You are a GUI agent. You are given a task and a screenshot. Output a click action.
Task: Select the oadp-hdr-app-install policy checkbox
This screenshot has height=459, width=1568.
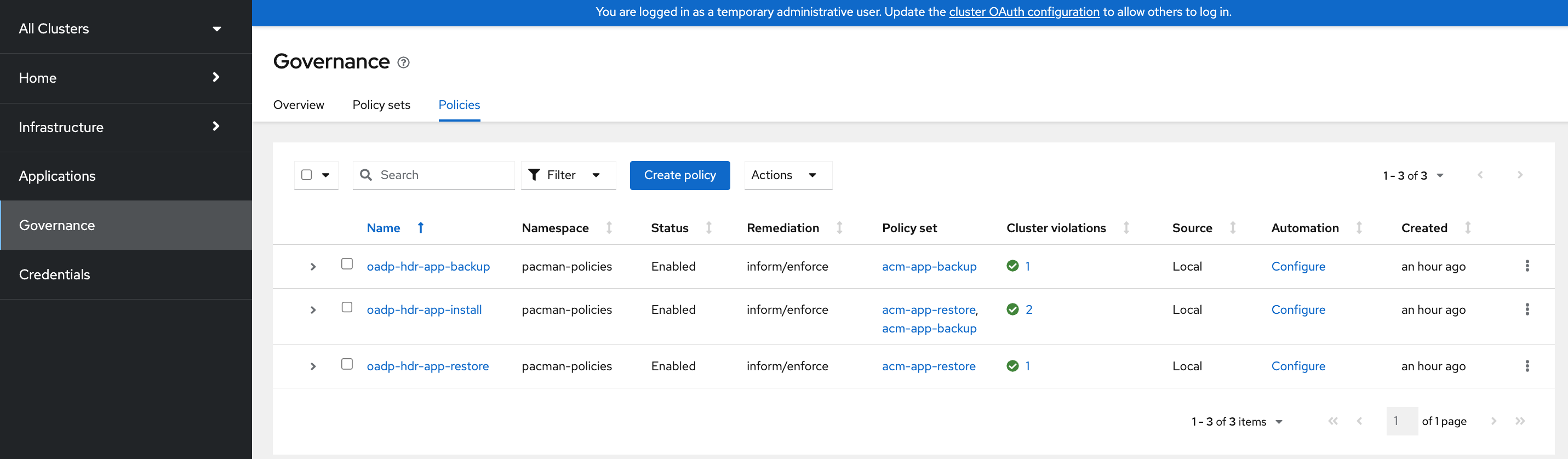tap(347, 307)
